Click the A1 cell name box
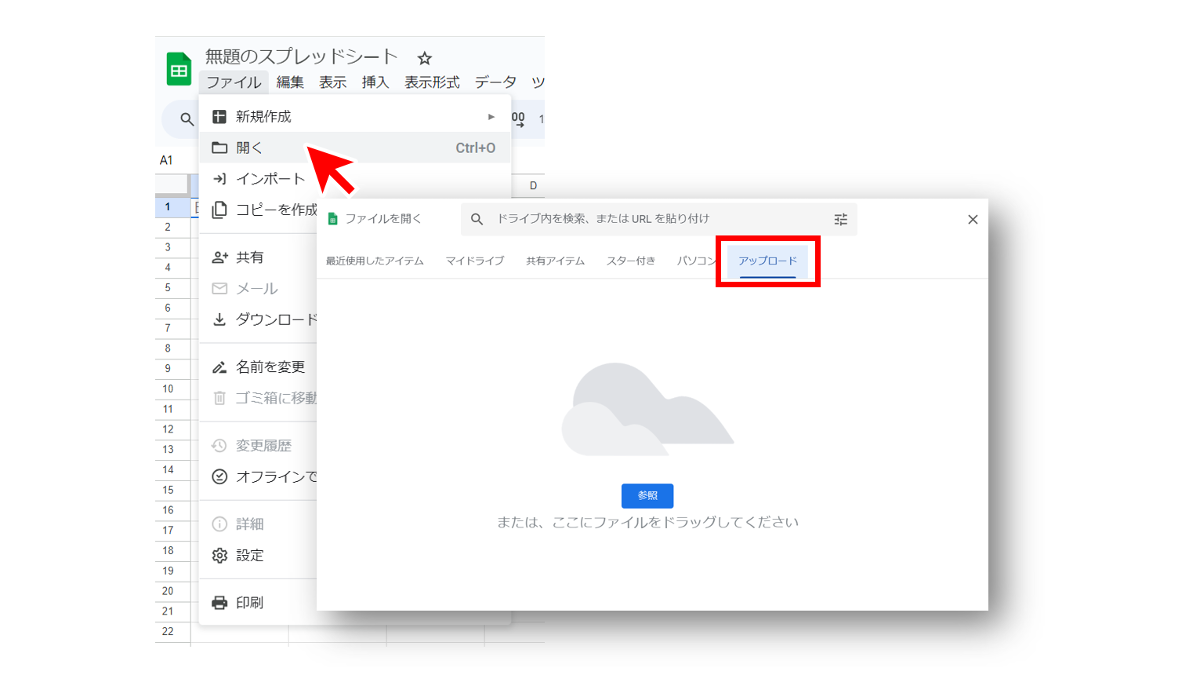The height and width of the screenshot is (675, 1200). [x=167, y=160]
